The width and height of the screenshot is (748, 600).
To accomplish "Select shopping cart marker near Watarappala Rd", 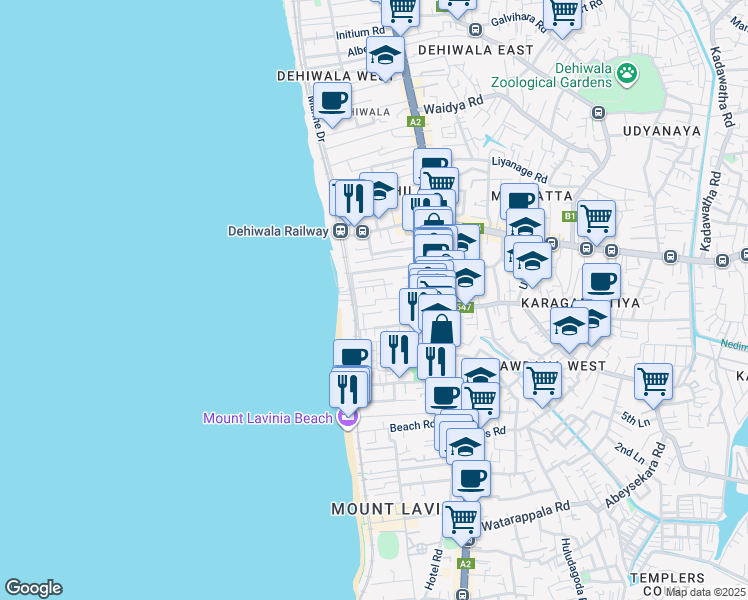I will (461, 519).
